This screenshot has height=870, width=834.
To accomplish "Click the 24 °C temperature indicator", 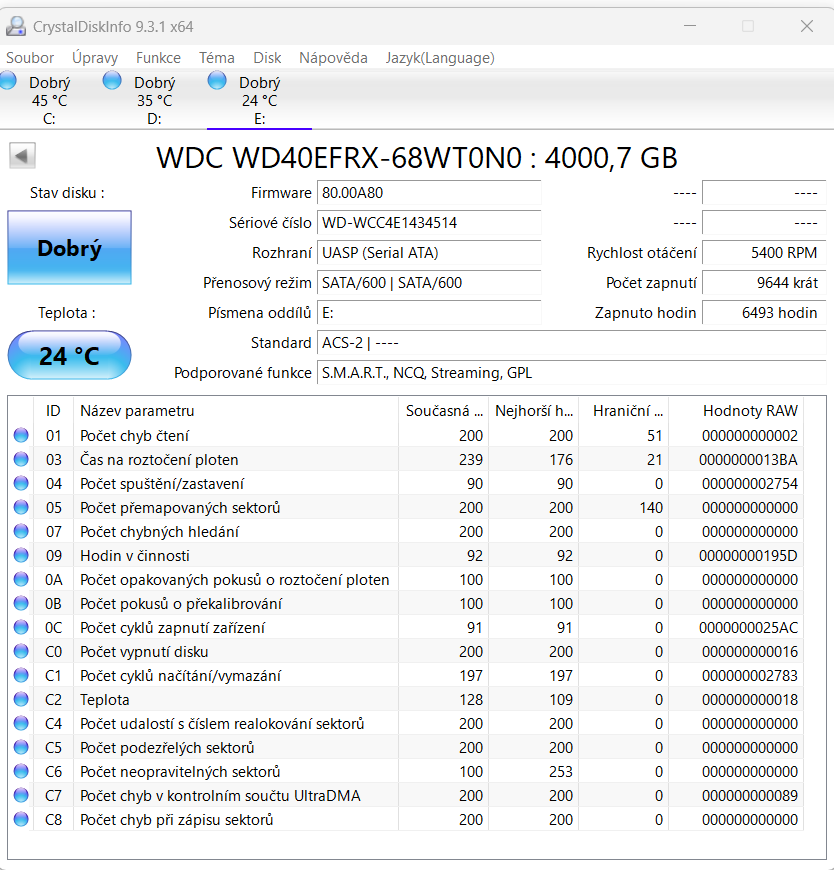I will 69,355.
